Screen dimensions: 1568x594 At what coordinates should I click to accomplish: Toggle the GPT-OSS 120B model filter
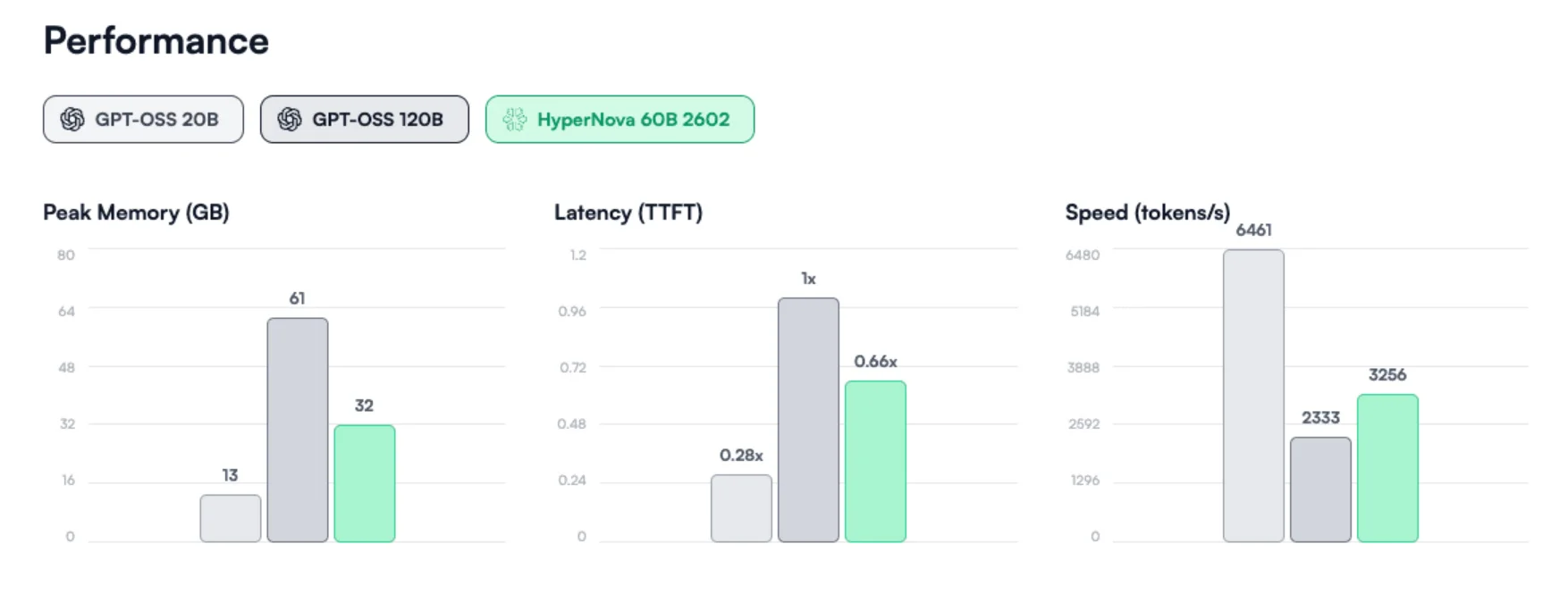pyautogui.click(x=364, y=119)
